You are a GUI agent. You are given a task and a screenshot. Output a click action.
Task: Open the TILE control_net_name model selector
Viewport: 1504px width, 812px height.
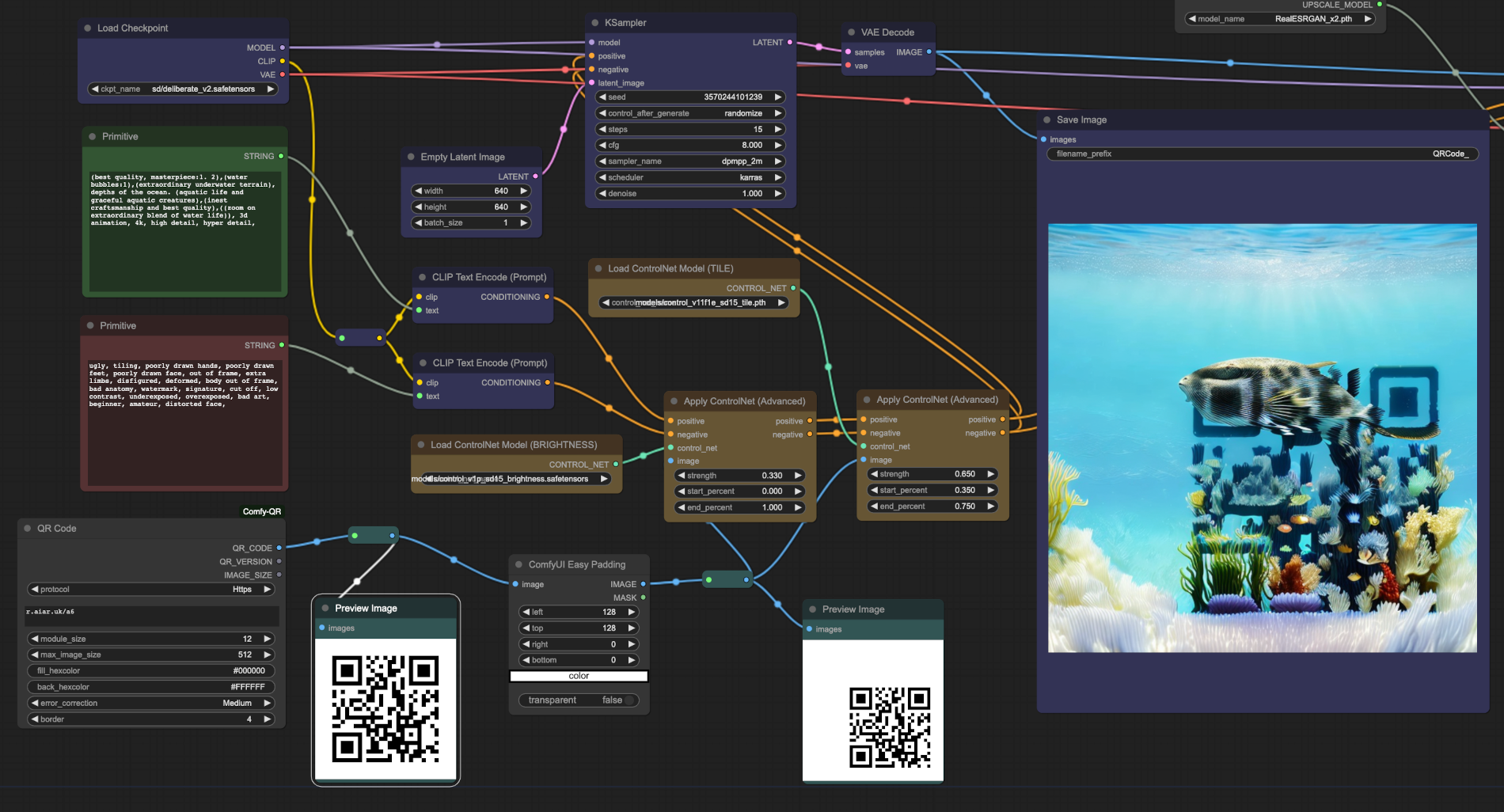point(693,302)
